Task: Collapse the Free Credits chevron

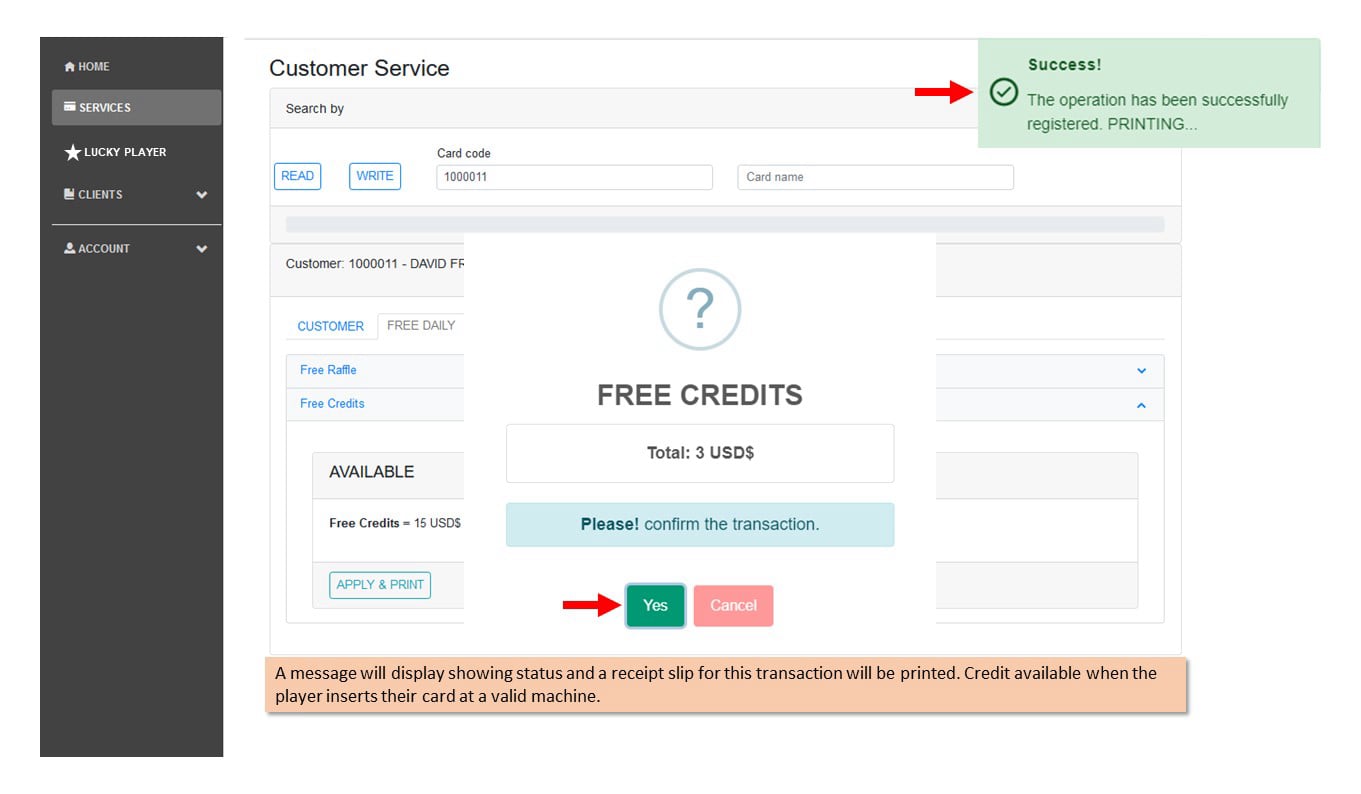Action: click(1141, 405)
